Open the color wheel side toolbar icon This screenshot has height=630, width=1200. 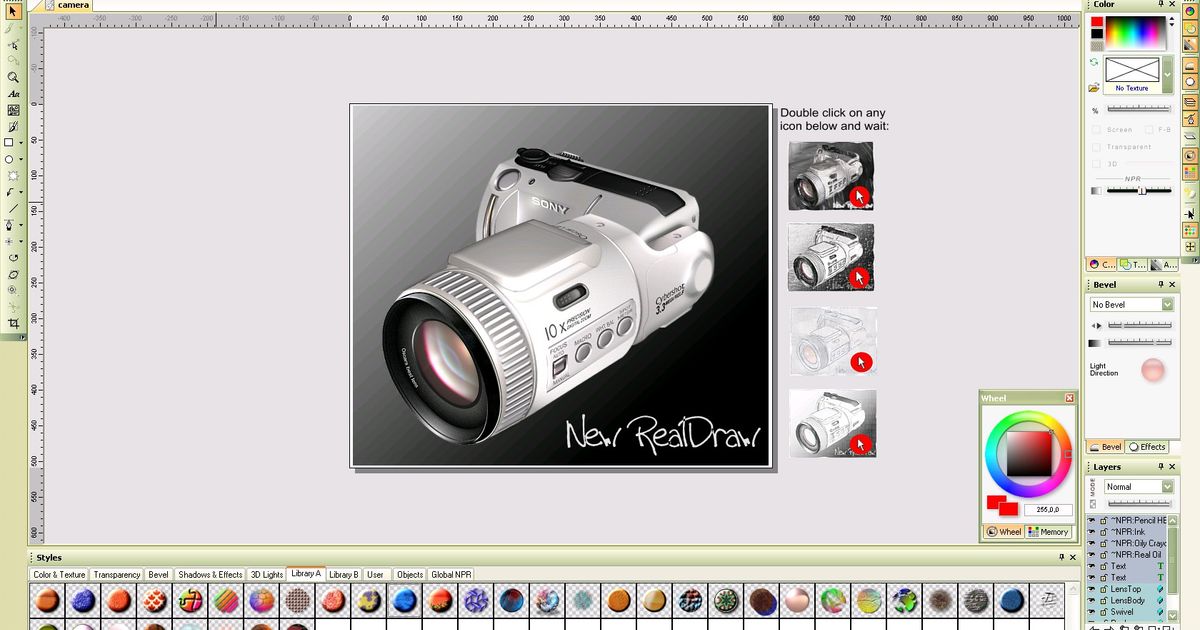[x=1190, y=10]
